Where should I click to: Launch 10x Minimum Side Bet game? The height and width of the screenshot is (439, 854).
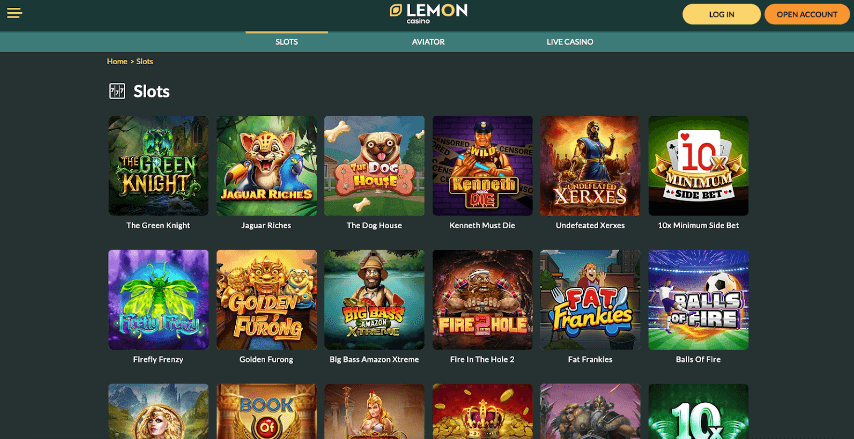click(x=698, y=166)
